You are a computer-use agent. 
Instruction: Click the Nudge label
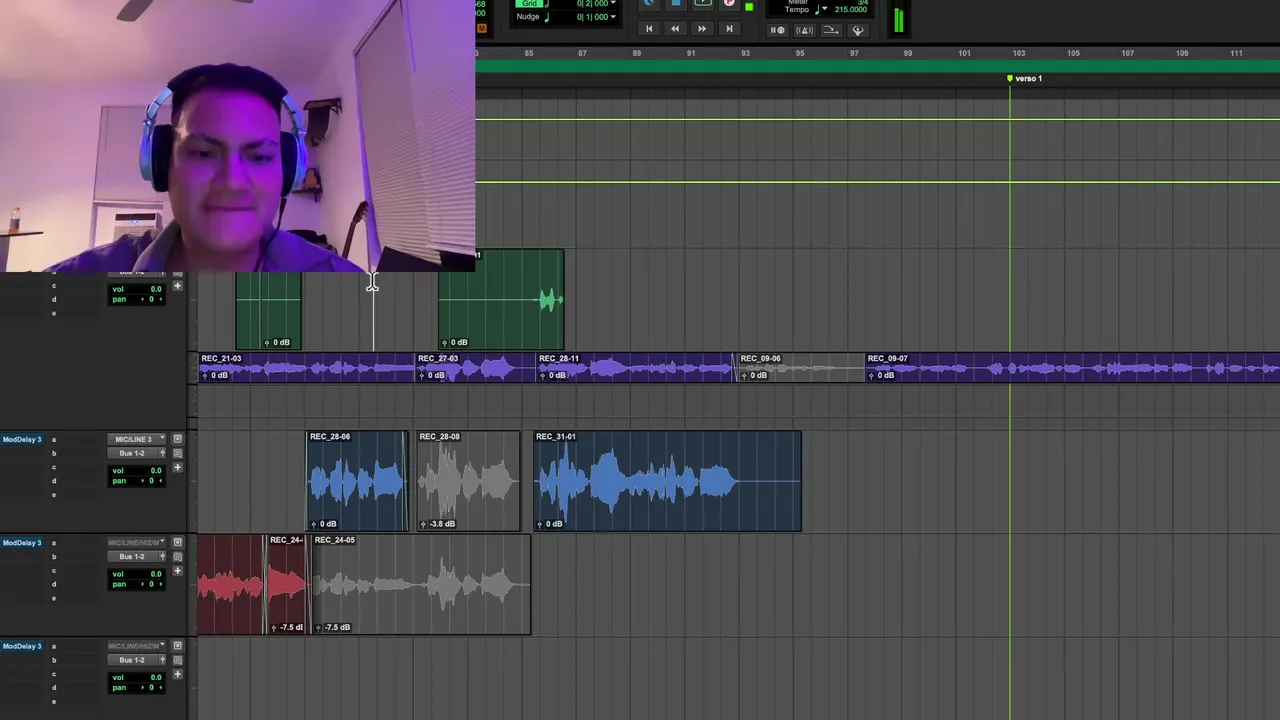pyautogui.click(x=528, y=17)
